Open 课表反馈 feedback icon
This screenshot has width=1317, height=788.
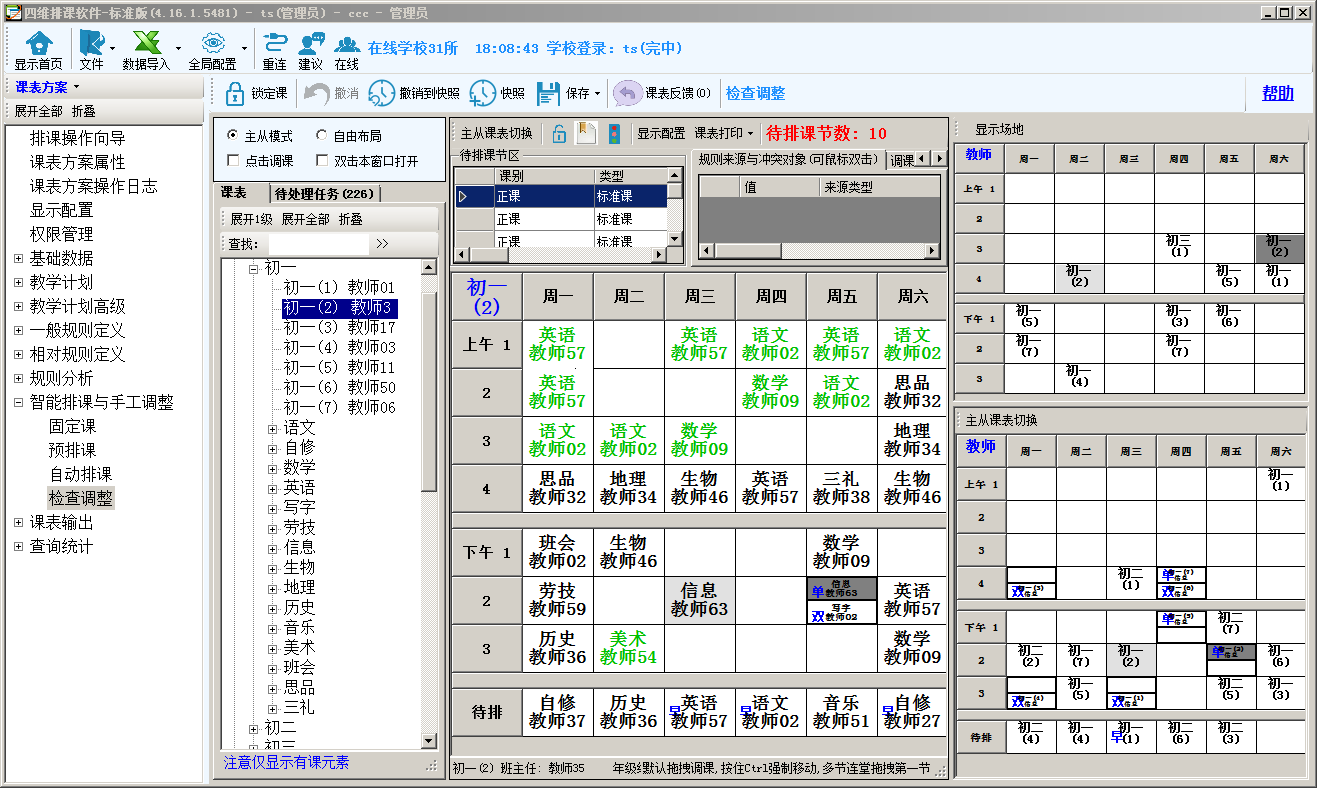point(627,93)
